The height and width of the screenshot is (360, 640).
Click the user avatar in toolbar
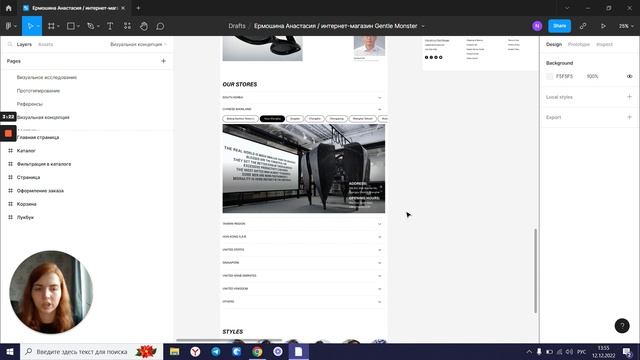coord(537,26)
